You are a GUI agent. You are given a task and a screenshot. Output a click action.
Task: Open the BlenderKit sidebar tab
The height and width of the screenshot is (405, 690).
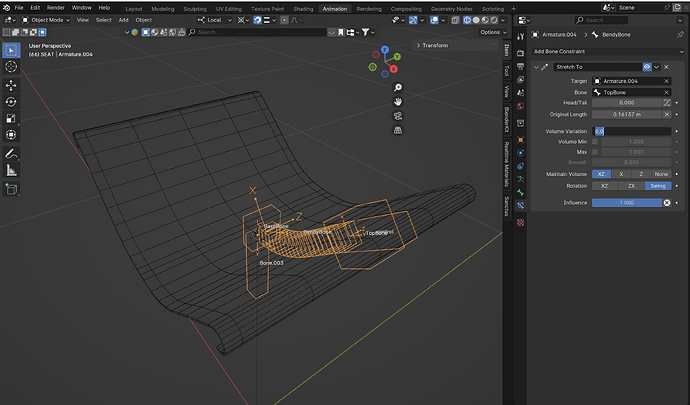[507, 119]
